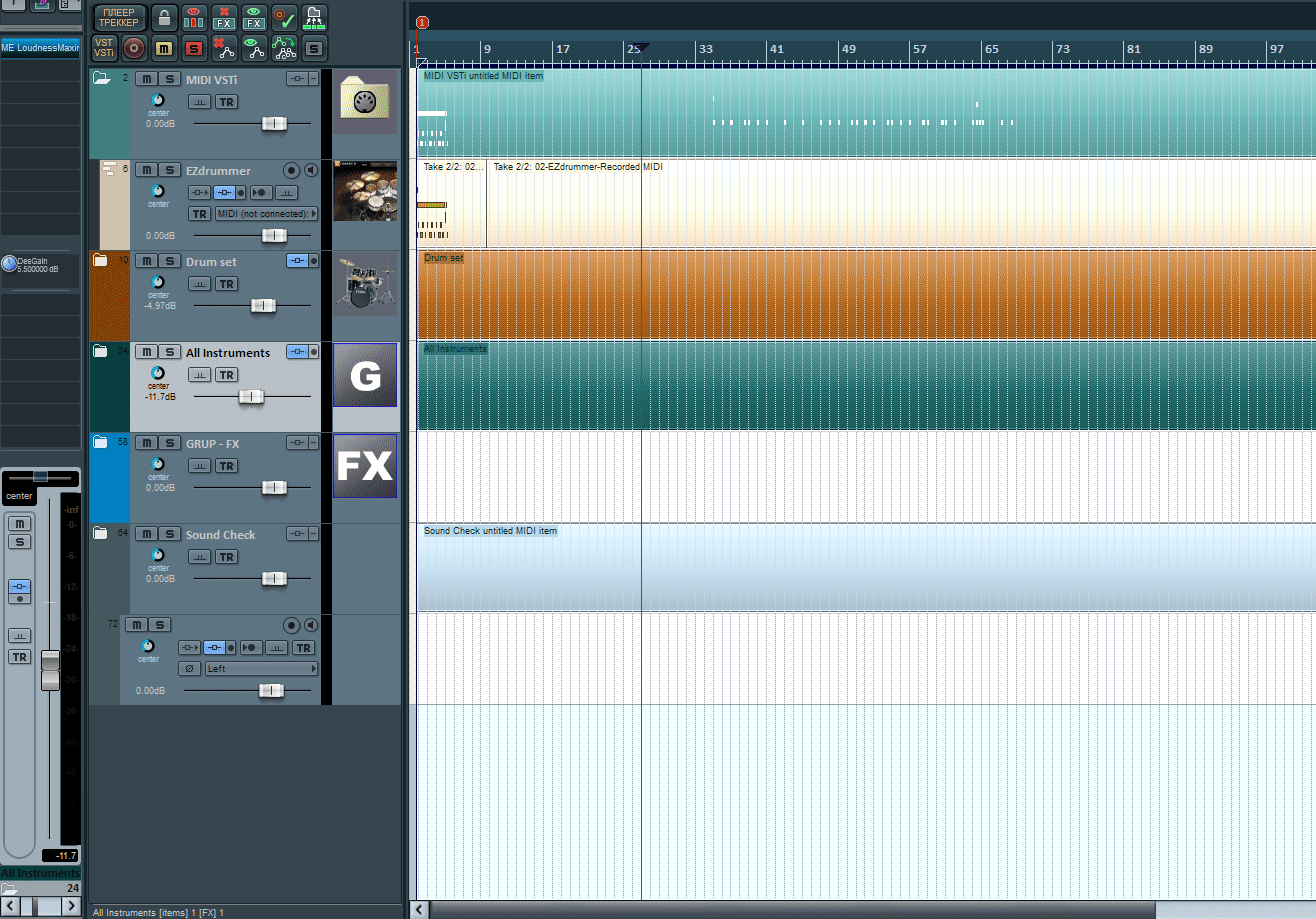Click the TR button on EZdrummer track
The image size is (1316, 919).
[x=200, y=214]
